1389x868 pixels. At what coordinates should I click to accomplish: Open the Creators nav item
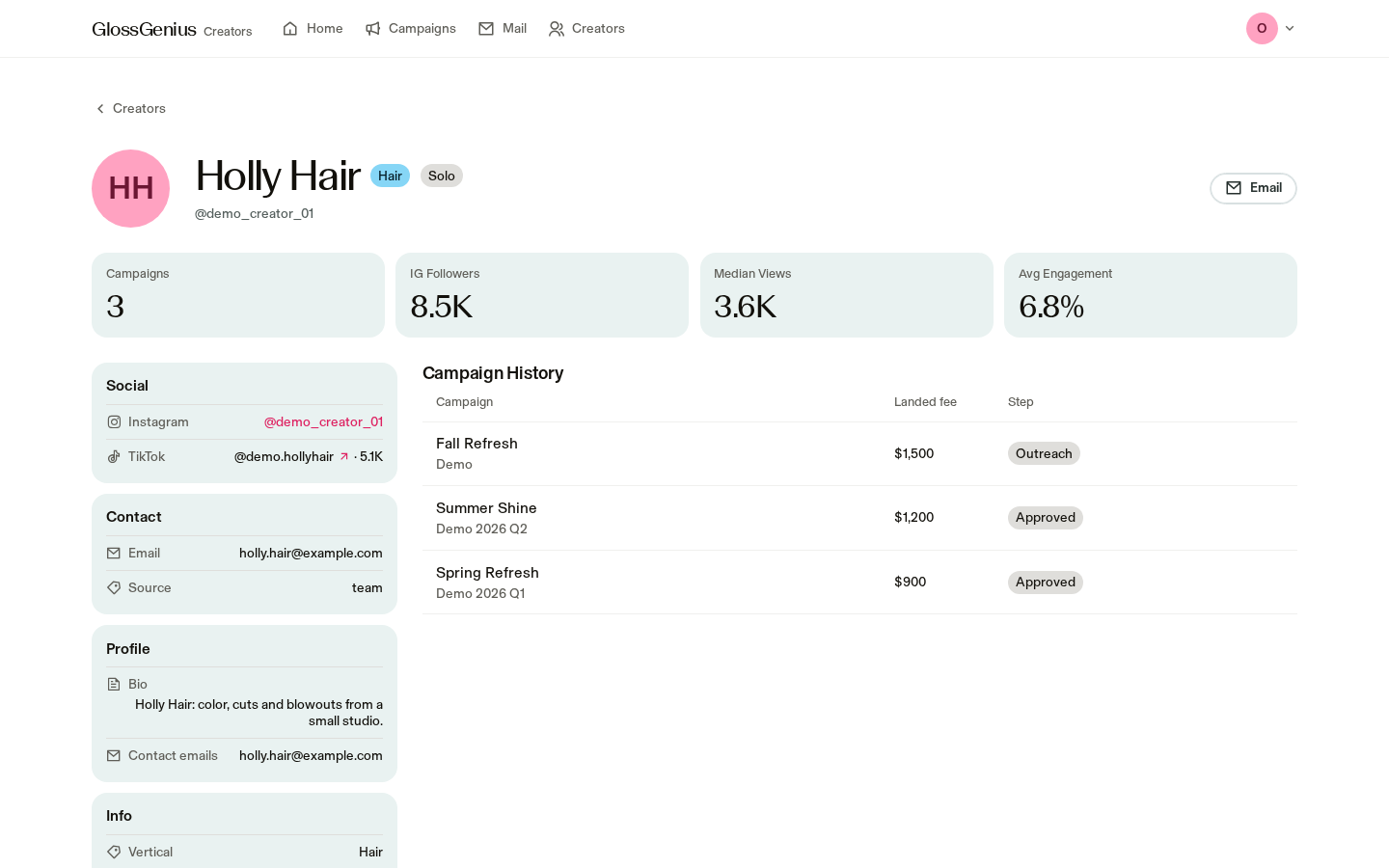tap(586, 29)
